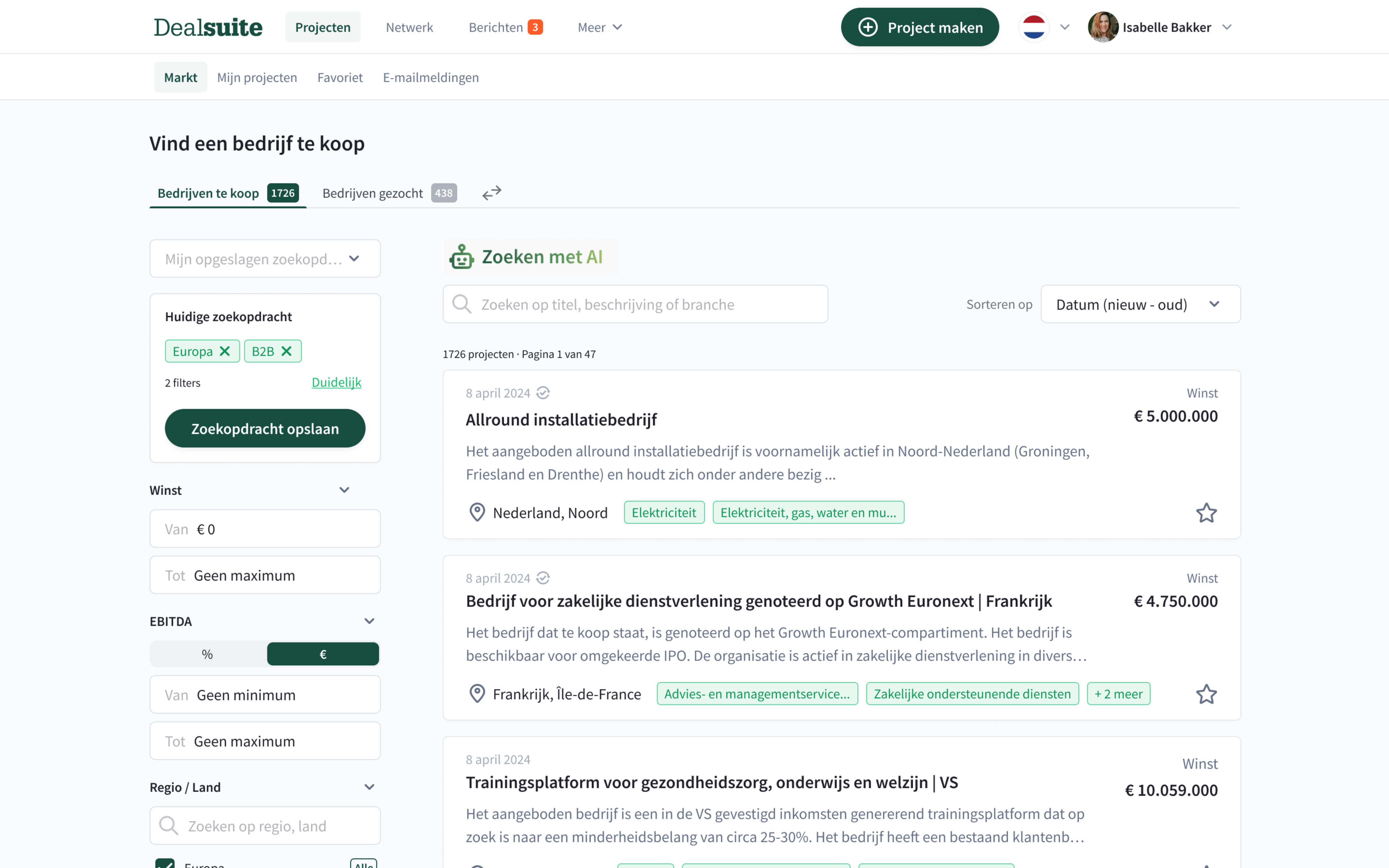Switch to Bedrijven gezocht tab
The image size is (1389, 868).
(389, 193)
